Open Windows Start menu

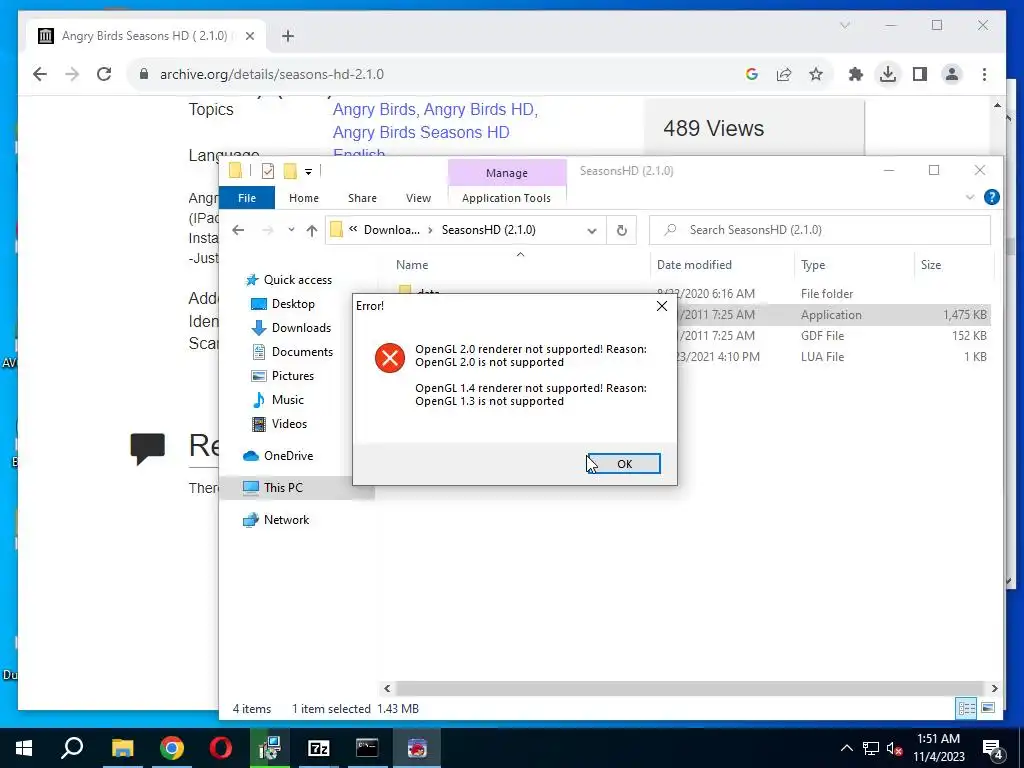point(24,748)
